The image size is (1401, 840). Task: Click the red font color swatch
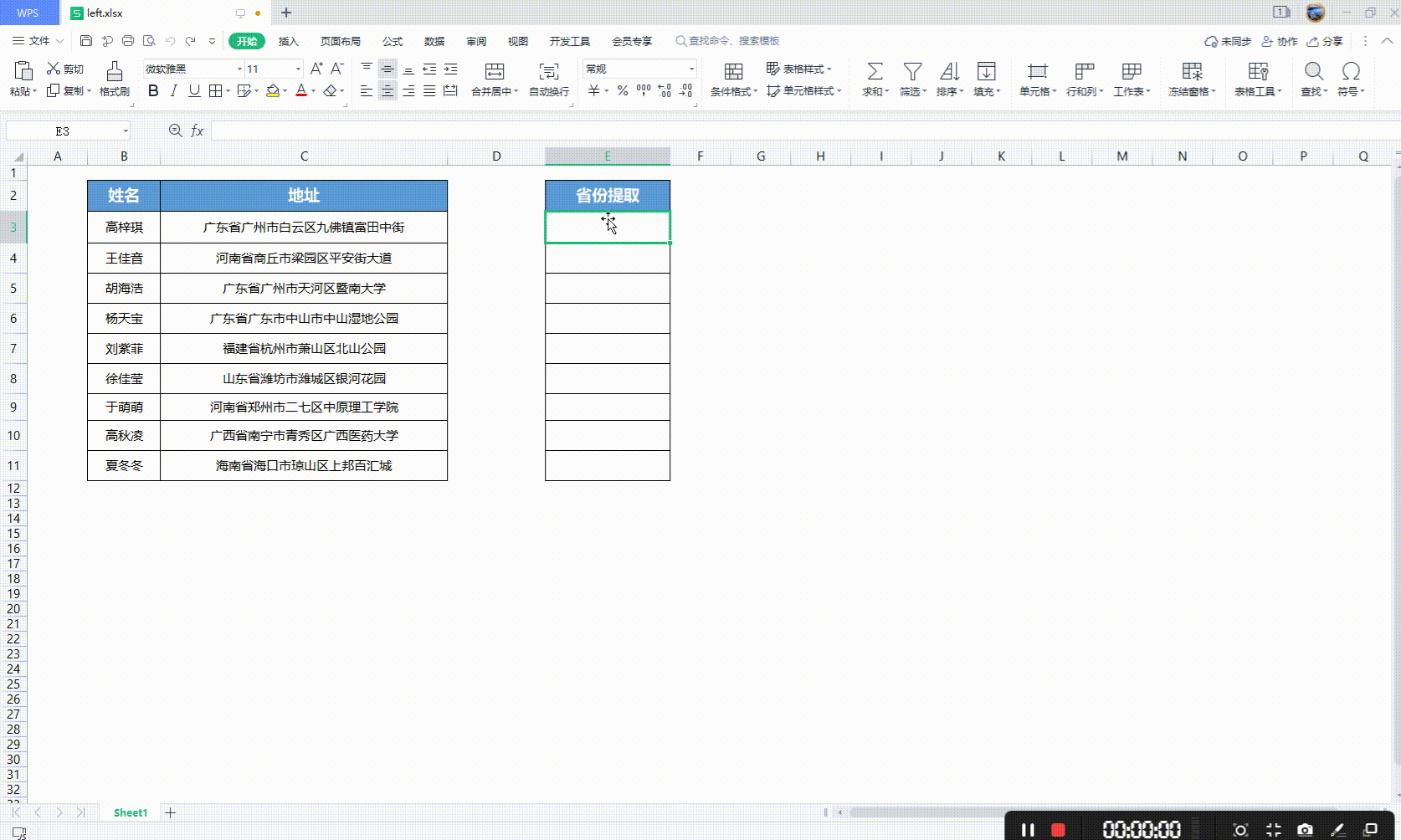(301, 90)
